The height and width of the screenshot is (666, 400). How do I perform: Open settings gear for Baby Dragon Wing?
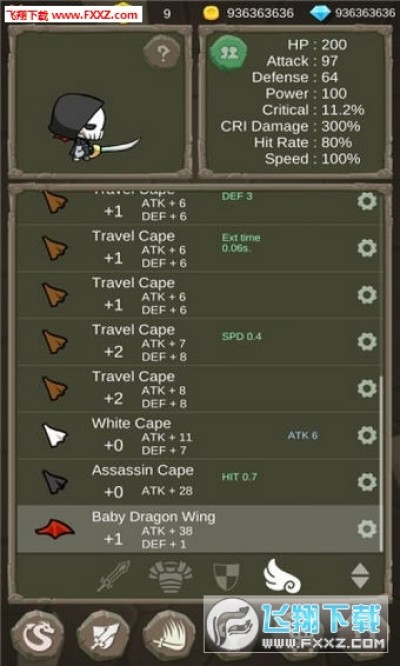point(367,529)
